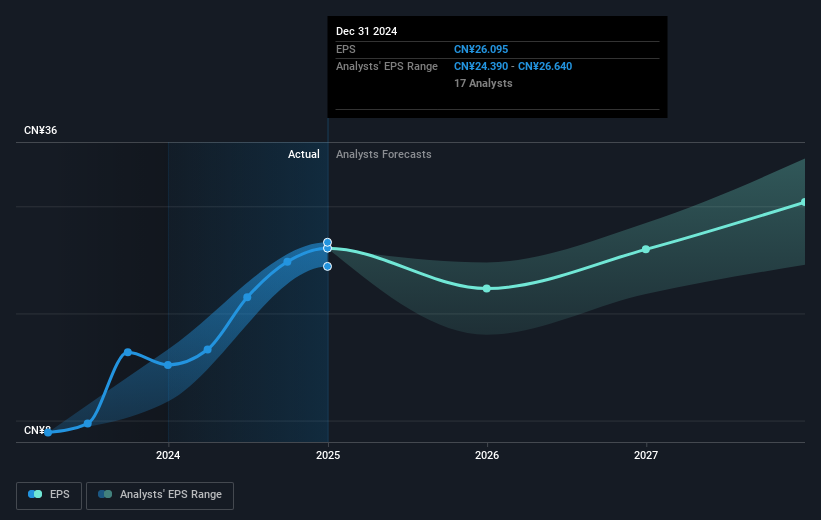Viewport: 821px width, 520px height.
Task: Click the CN¥26.095 EPS value in tooltip
Action: (x=481, y=49)
